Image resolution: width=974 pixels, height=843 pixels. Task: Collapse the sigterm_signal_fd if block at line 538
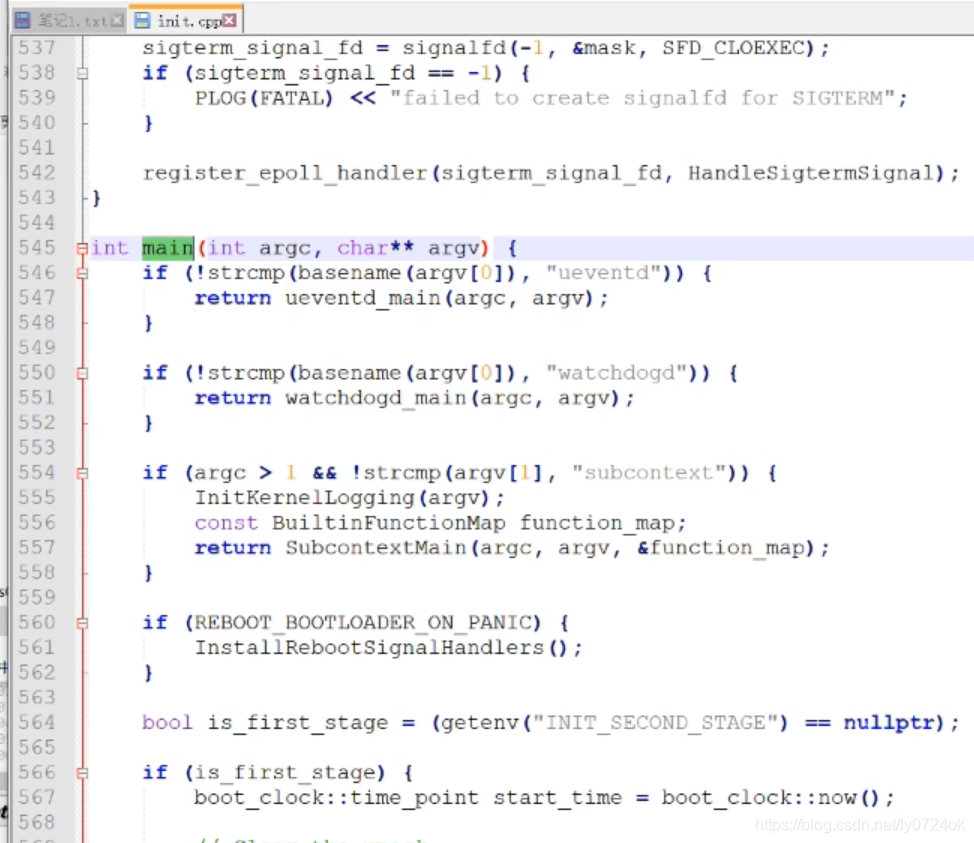pyautogui.click(x=82, y=73)
